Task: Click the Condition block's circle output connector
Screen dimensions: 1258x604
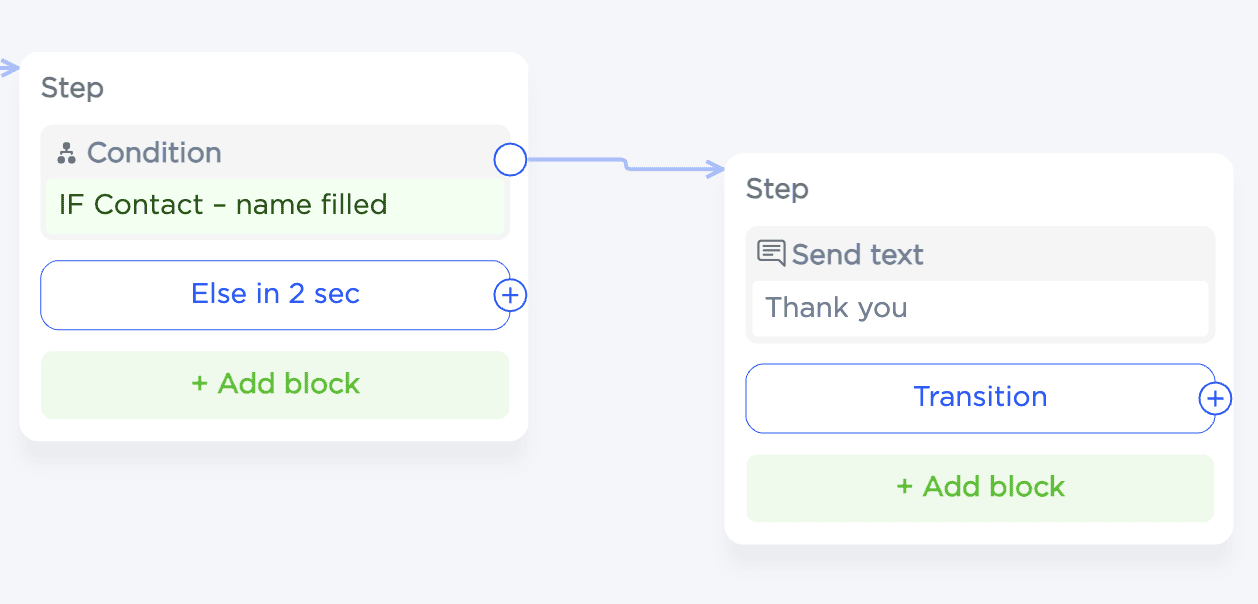Action: pos(510,159)
